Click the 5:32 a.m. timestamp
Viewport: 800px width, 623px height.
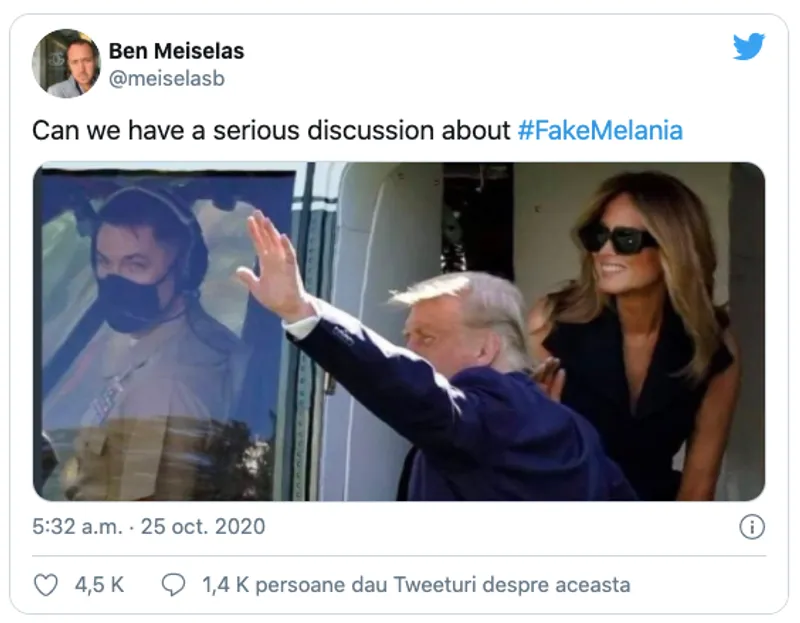click(80, 526)
